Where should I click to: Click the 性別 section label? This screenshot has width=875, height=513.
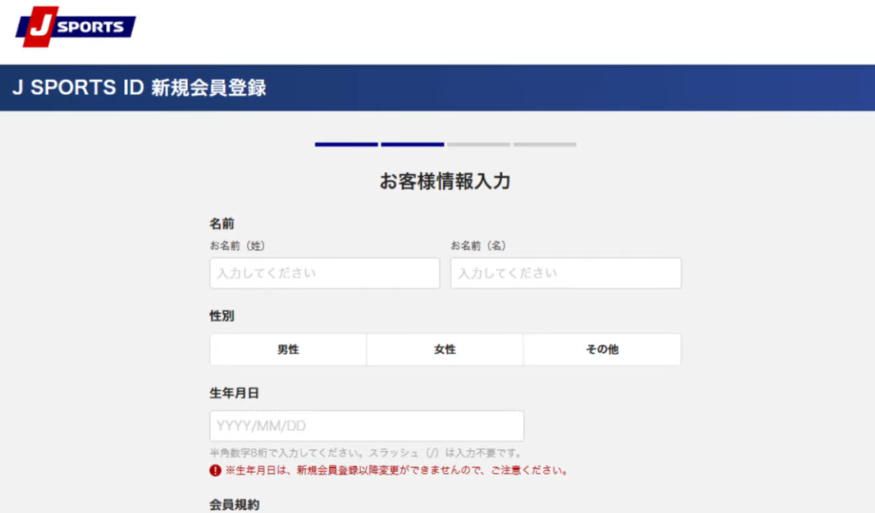click(222, 316)
